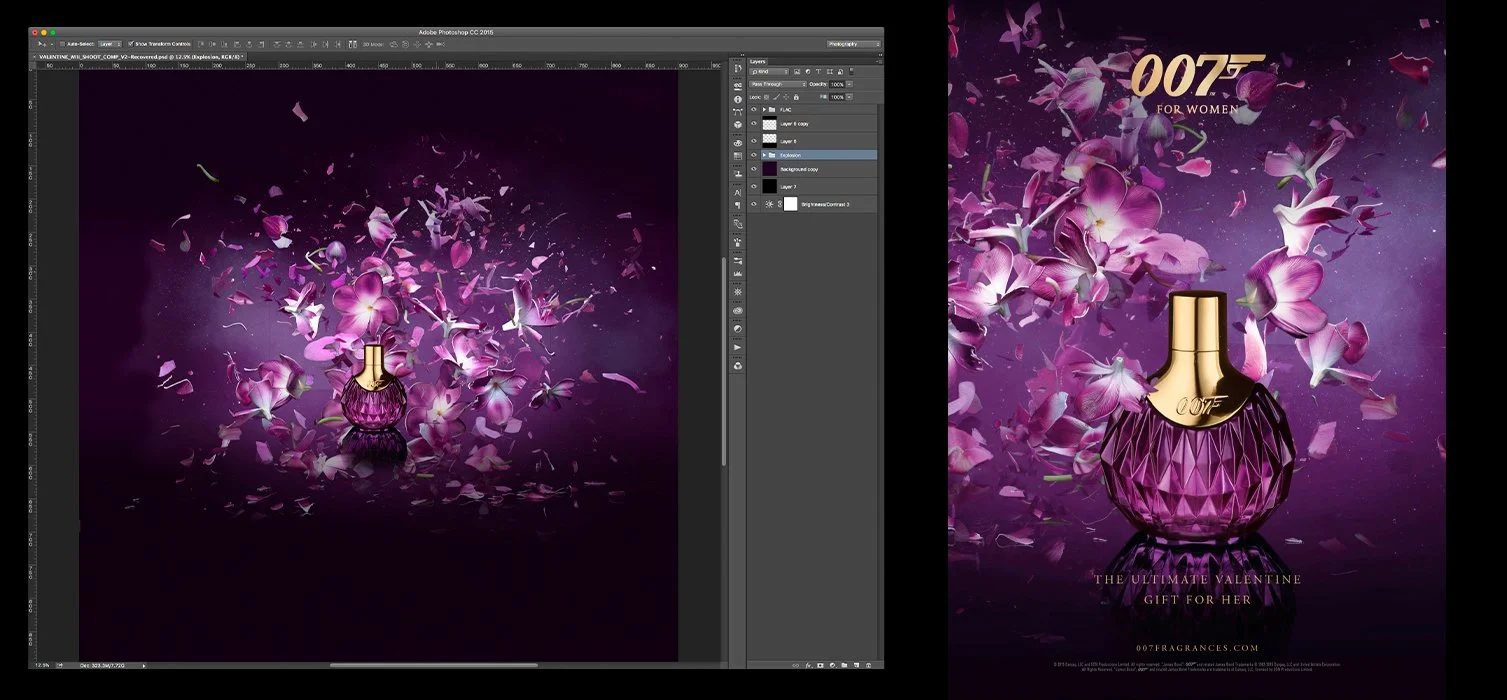Lock layer position
Viewport: 1507px width, 700px height.
point(786,97)
